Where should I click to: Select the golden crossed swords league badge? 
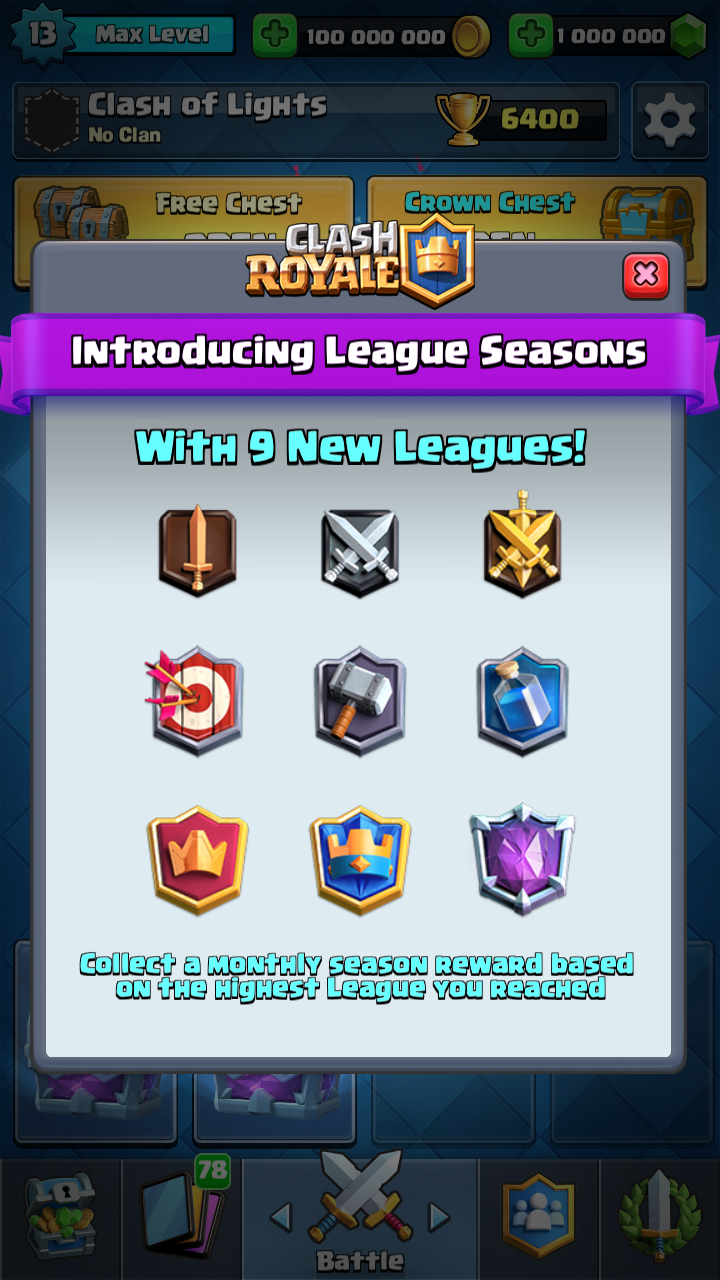tap(522, 546)
